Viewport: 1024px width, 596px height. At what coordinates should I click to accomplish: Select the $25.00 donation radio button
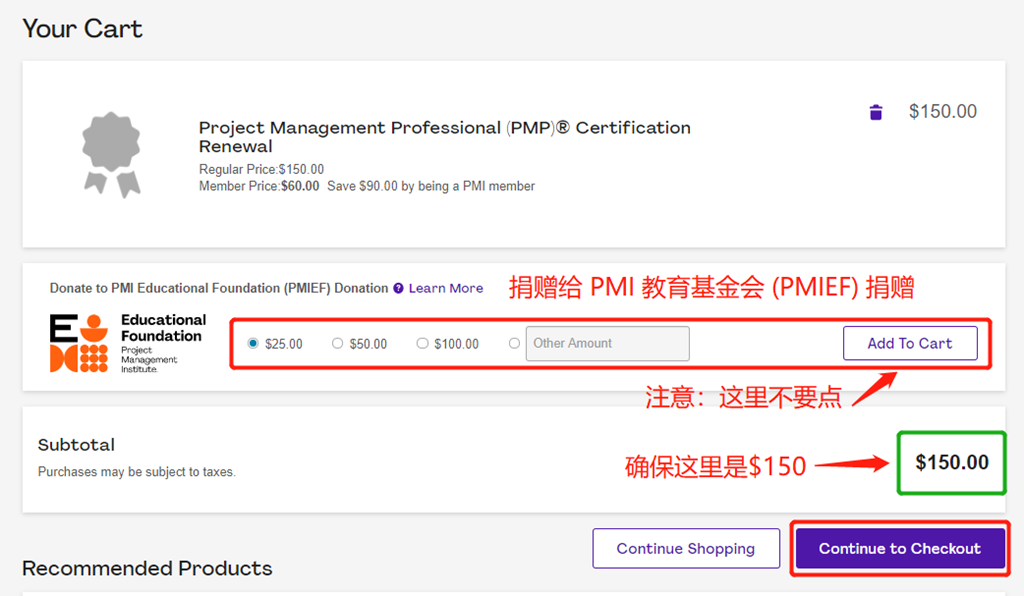point(253,343)
